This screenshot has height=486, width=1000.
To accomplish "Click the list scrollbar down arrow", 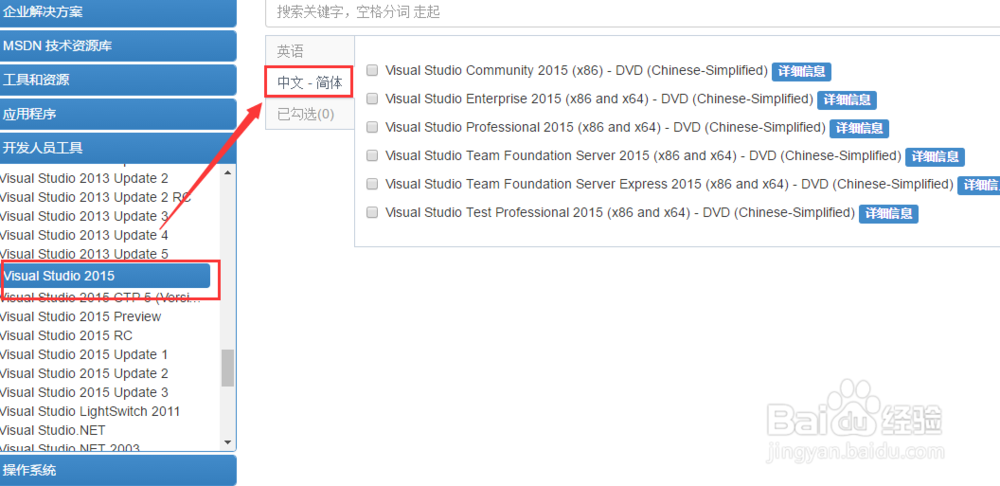I will [228, 441].
